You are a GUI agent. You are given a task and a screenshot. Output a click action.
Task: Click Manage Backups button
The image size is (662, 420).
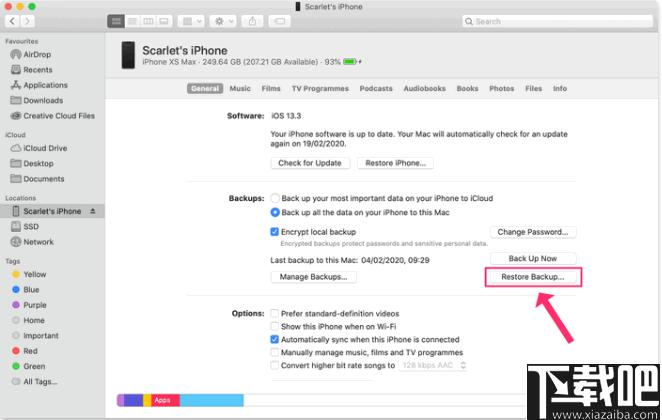(313, 277)
